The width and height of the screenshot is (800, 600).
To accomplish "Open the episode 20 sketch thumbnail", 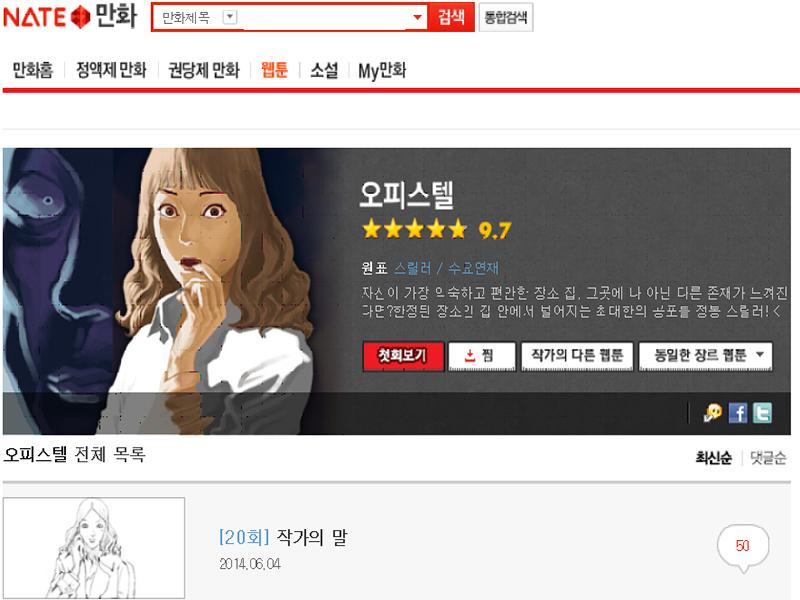I will point(94,548).
